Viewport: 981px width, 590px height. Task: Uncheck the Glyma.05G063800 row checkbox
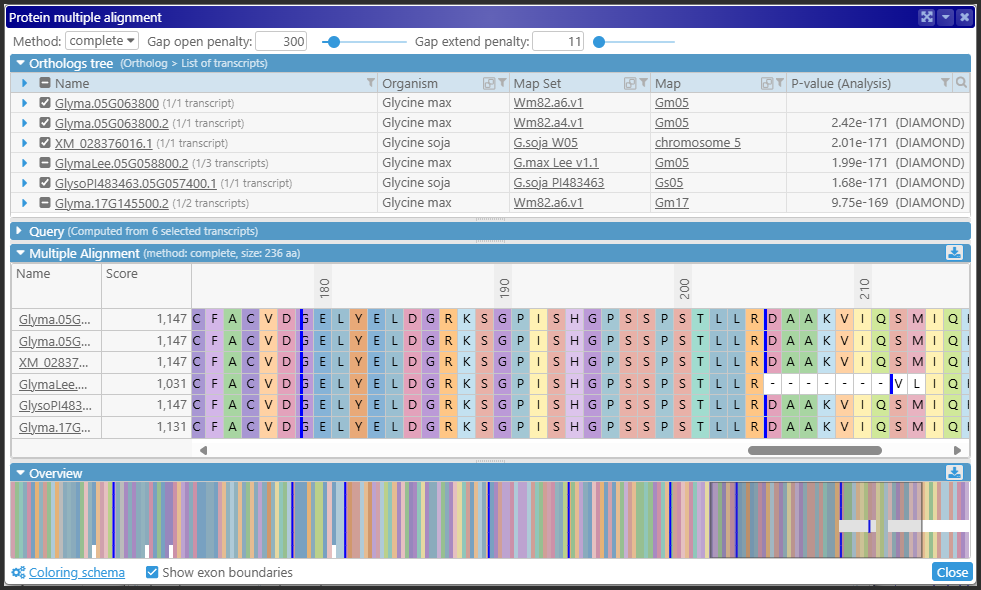[x=45, y=103]
